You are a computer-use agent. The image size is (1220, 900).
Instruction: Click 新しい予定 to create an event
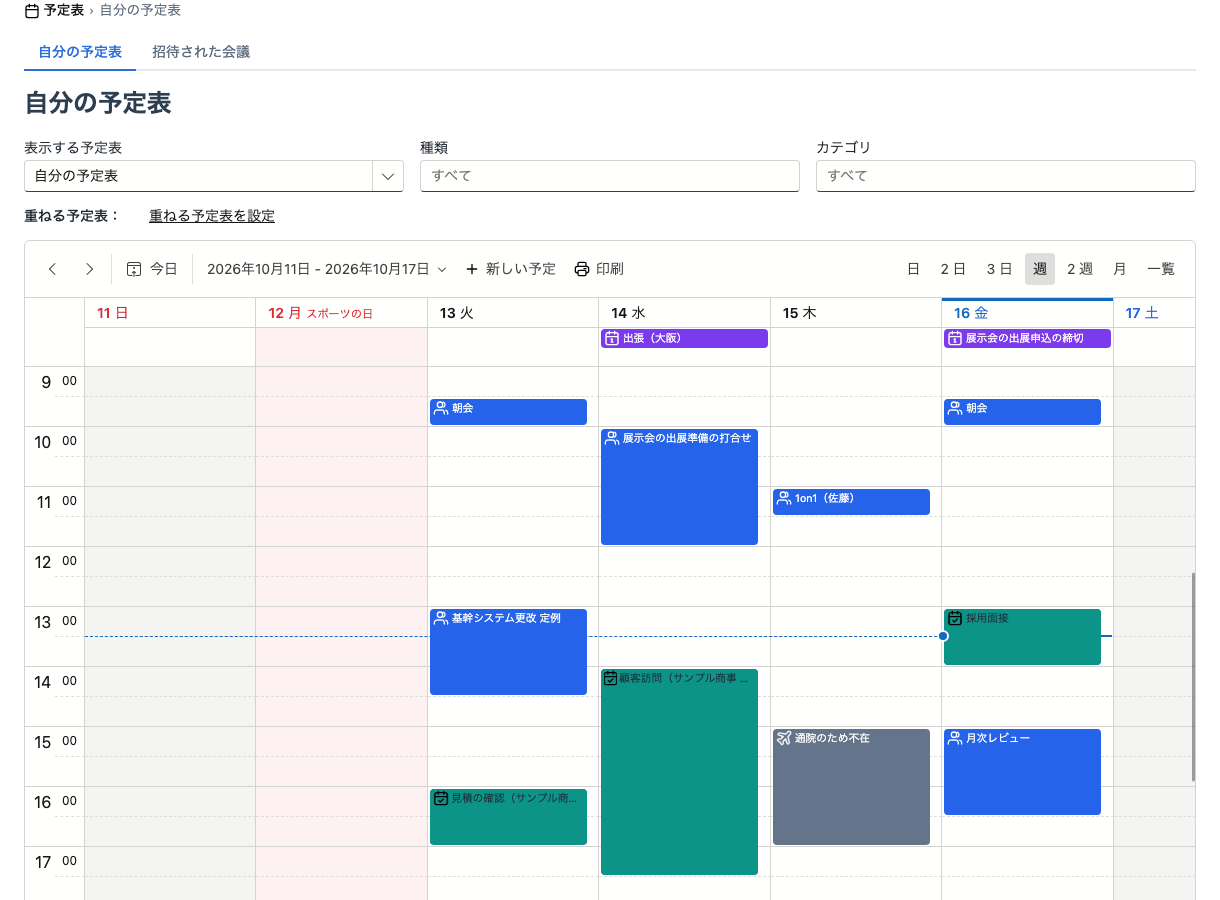pyautogui.click(x=511, y=269)
